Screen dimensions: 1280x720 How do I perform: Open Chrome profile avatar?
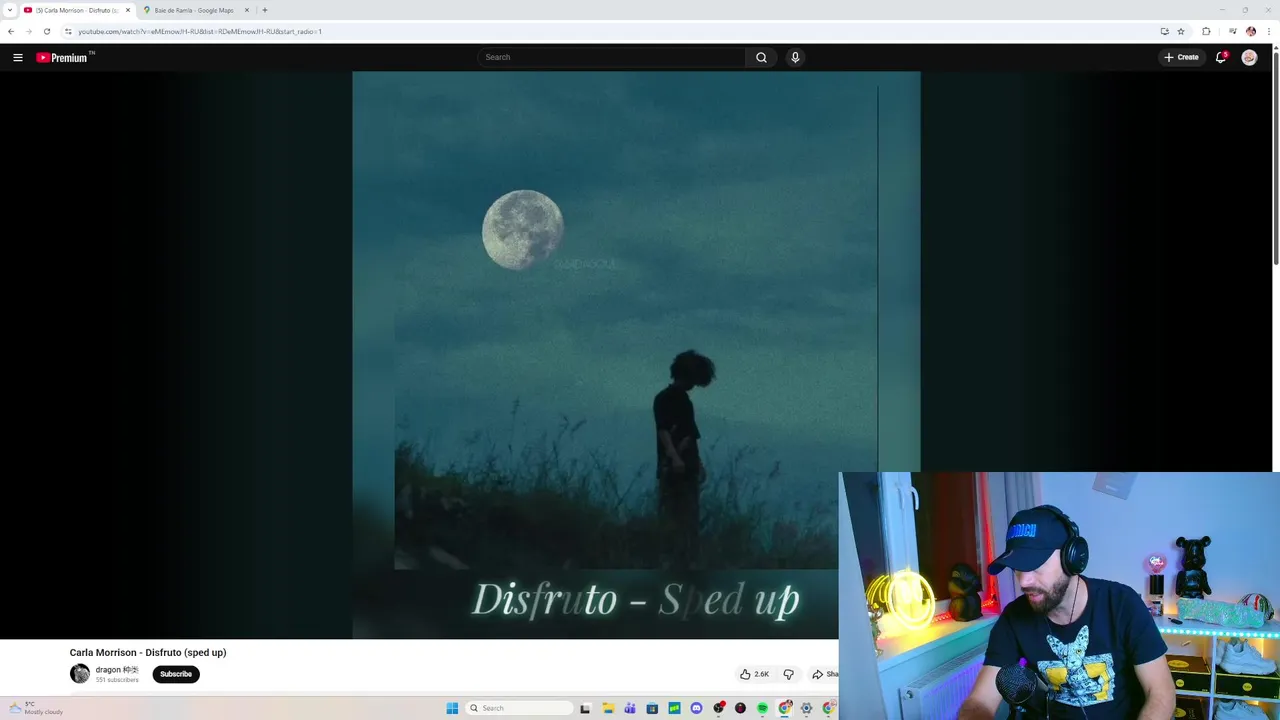tap(1250, 31)
